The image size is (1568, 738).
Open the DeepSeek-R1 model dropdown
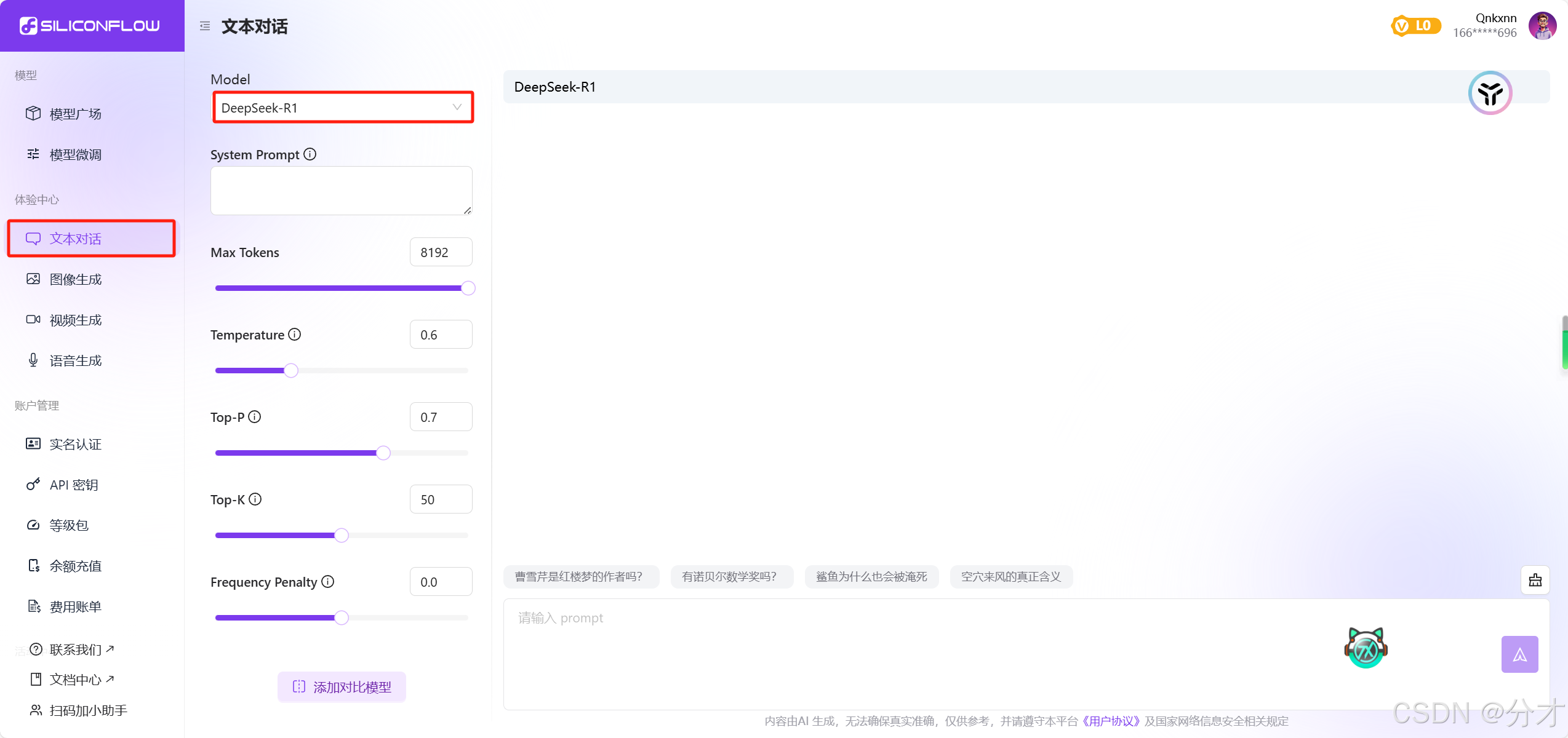343,108
